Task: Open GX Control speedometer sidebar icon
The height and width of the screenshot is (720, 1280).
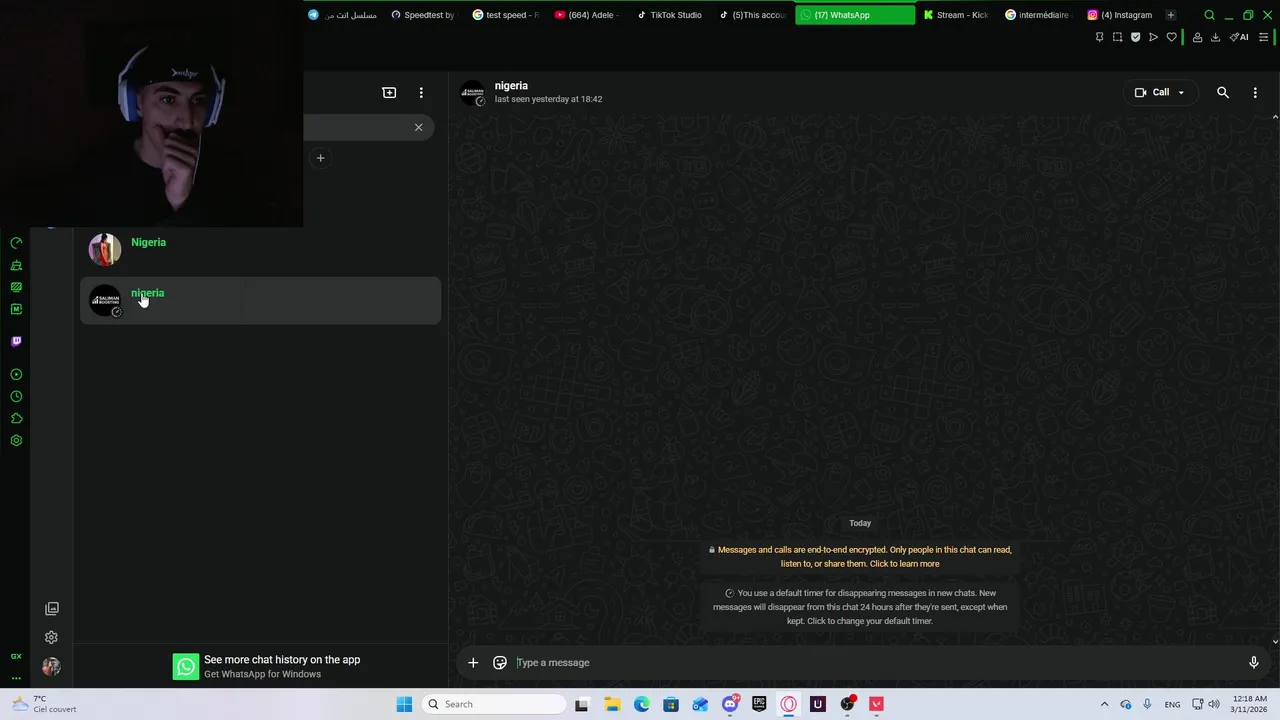Action: (x=16, y=243)
